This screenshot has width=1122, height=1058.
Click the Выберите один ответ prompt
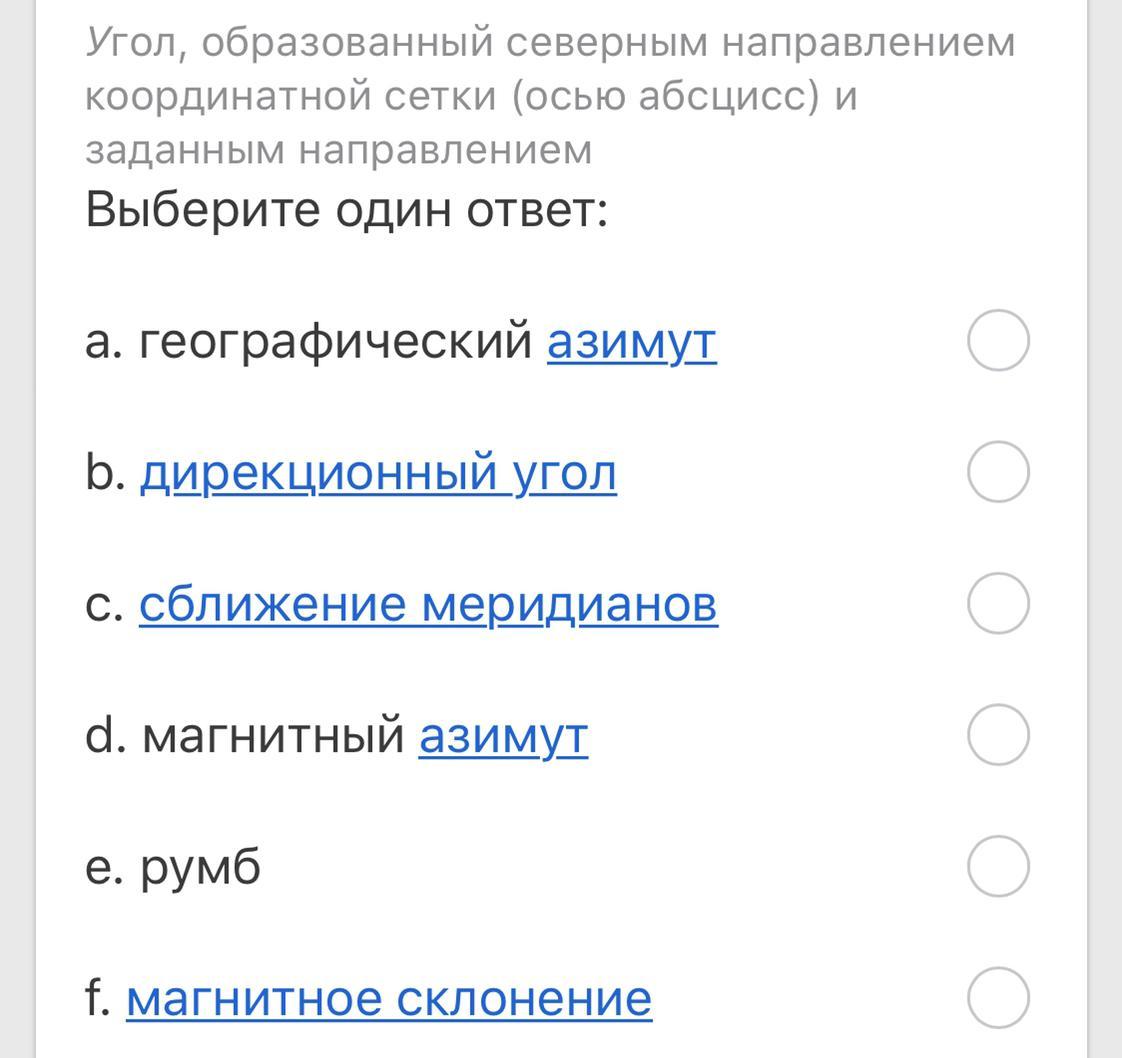(346, 210)
